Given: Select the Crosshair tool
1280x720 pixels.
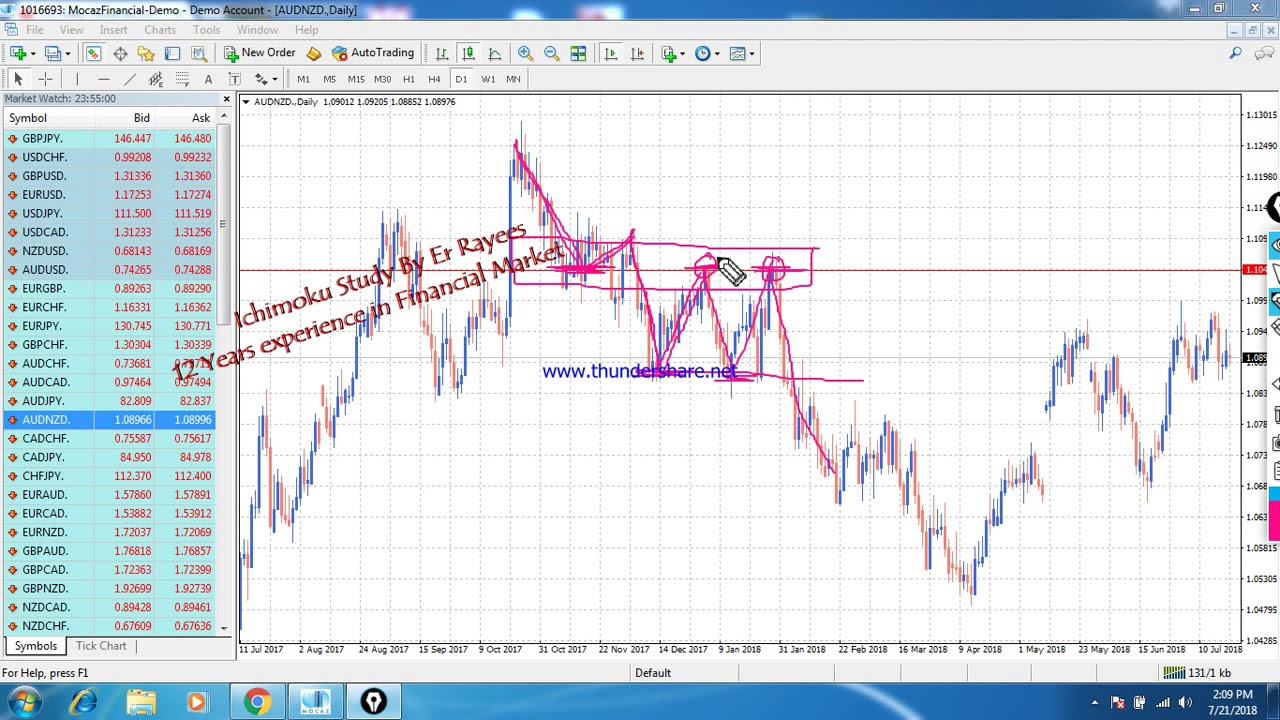Looking at the screenshot, I should tap(45, 79).
